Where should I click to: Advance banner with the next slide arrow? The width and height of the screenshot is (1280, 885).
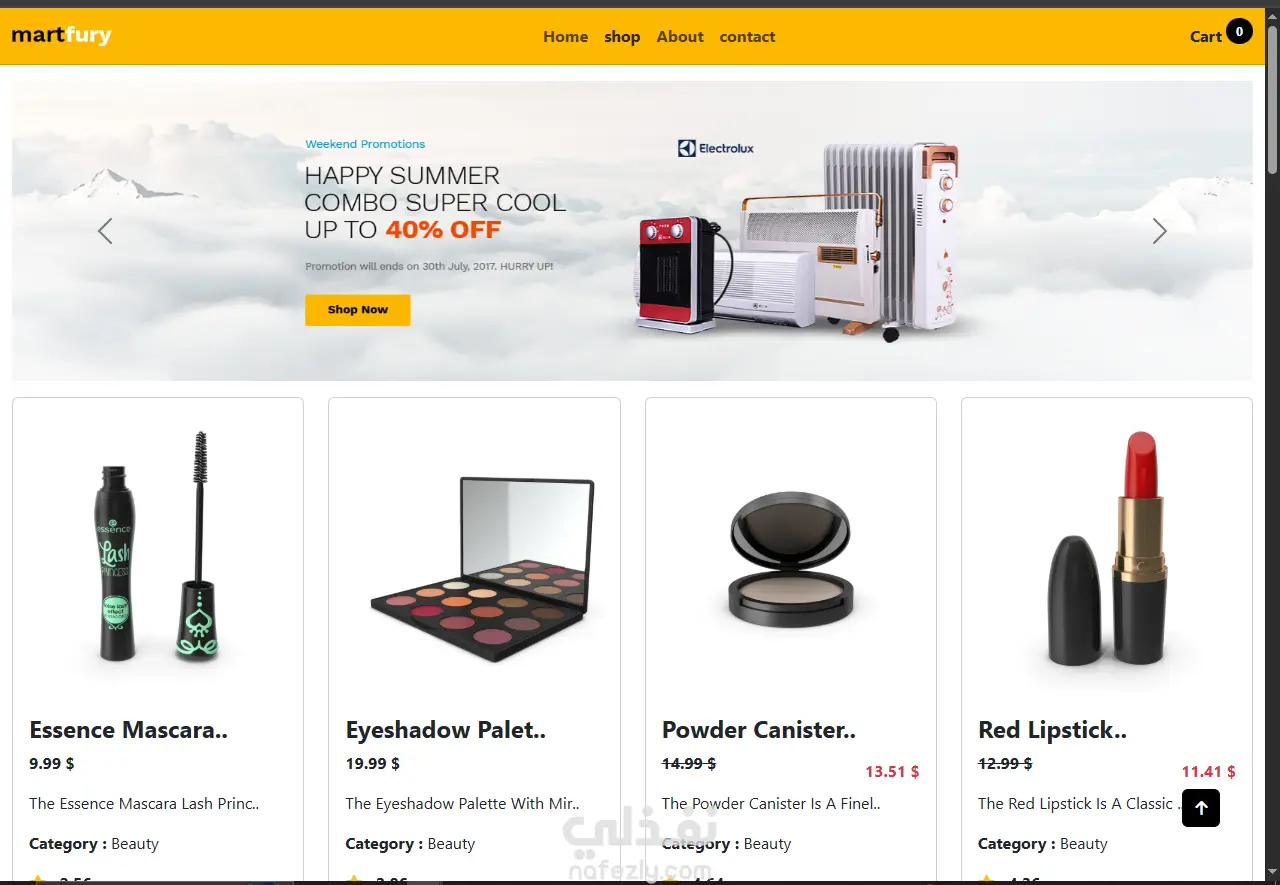click(x=1159, y=231)
